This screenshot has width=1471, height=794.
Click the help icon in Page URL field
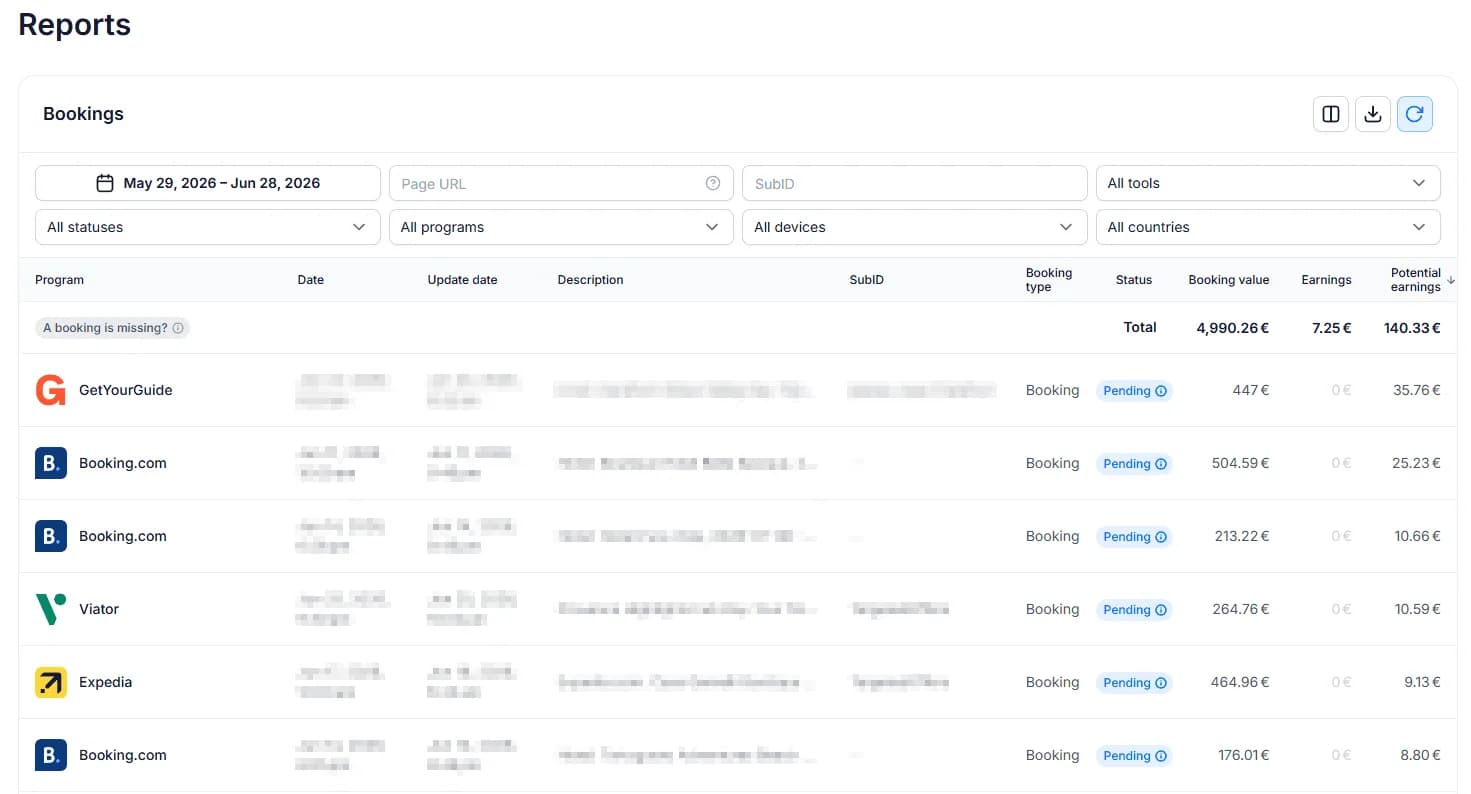tap(713, 183)
